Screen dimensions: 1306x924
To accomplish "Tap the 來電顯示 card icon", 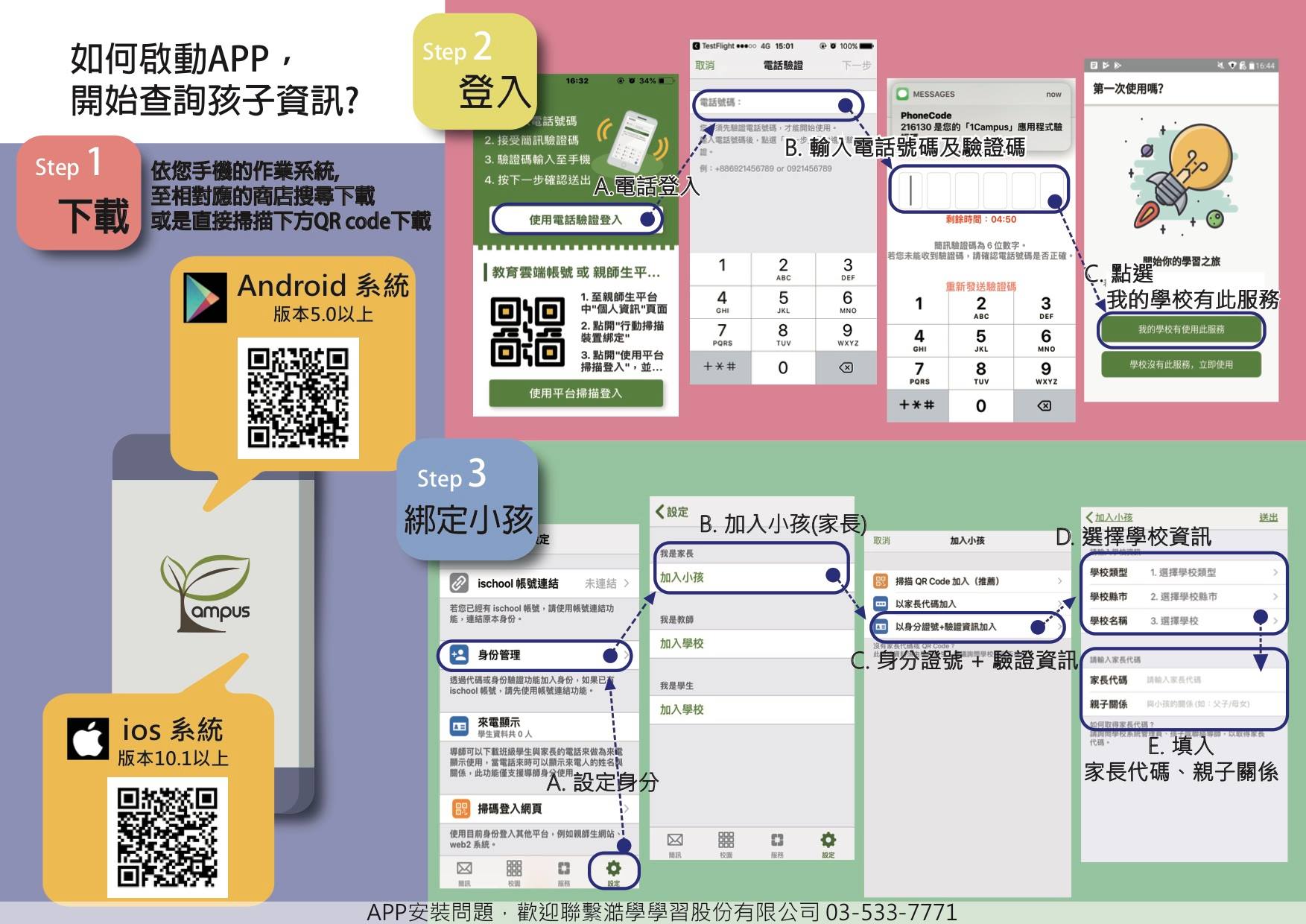I will pyautogui.click(x=459, y=726).
